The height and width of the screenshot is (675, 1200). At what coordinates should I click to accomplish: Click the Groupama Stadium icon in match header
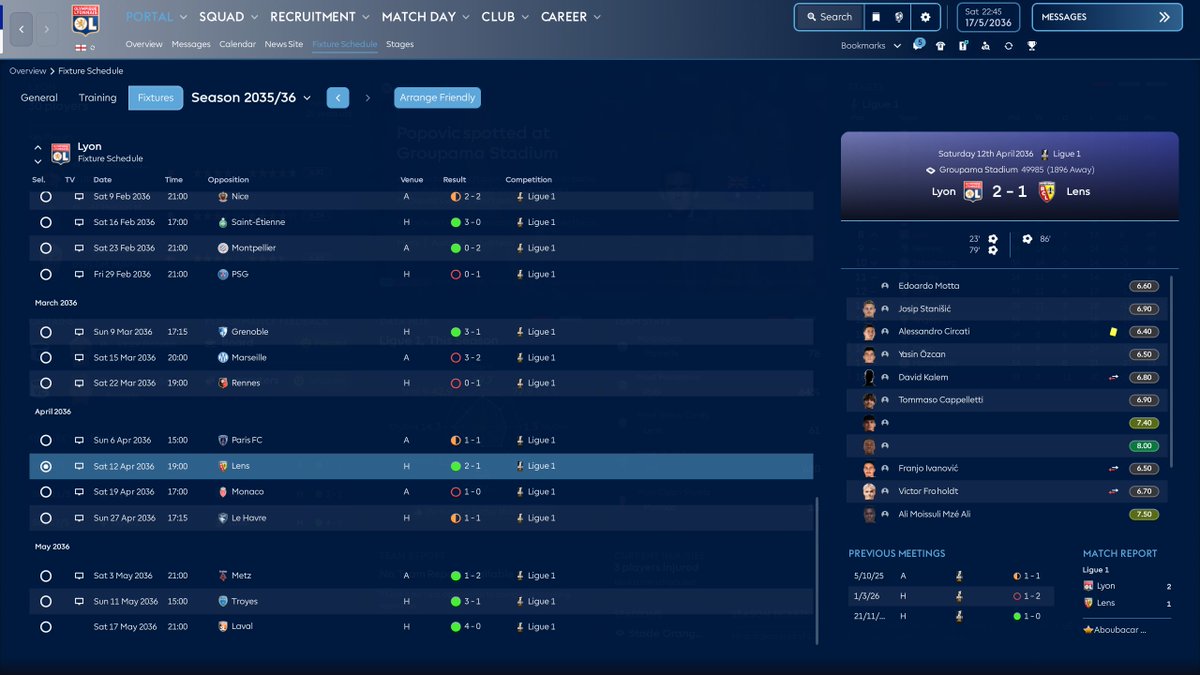click(x=930, y=169)
